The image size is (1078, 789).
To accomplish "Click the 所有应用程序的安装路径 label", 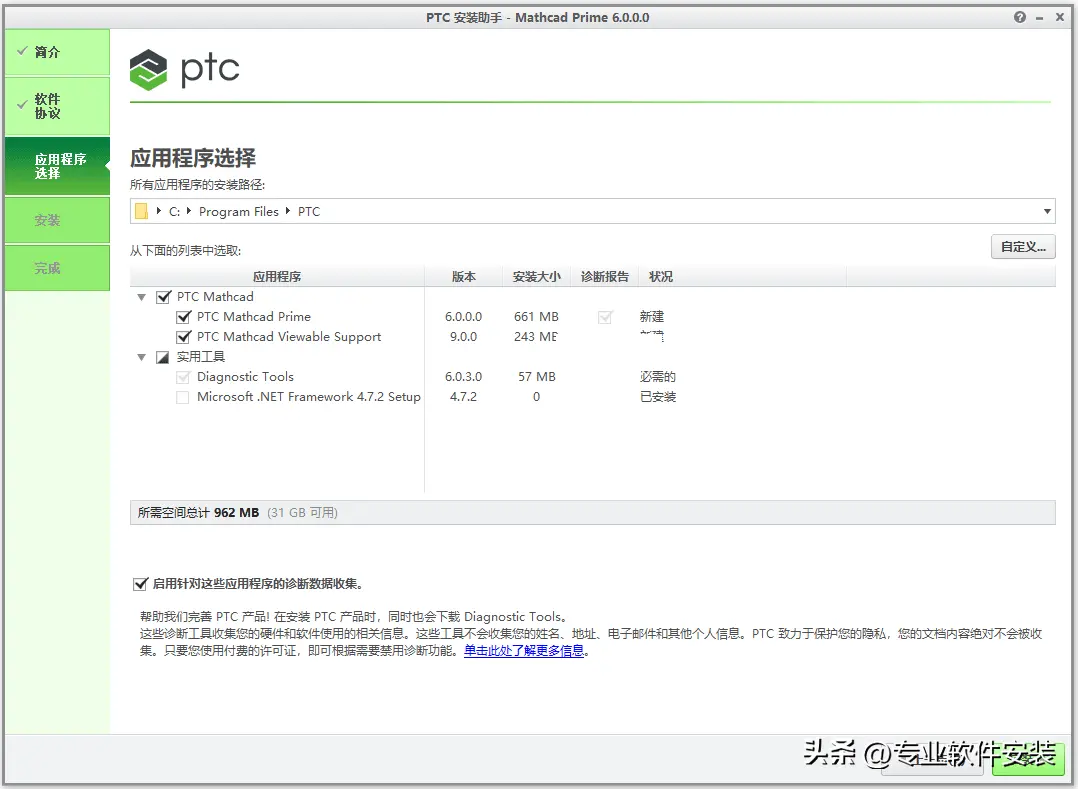I will click(x=197, y=185).
